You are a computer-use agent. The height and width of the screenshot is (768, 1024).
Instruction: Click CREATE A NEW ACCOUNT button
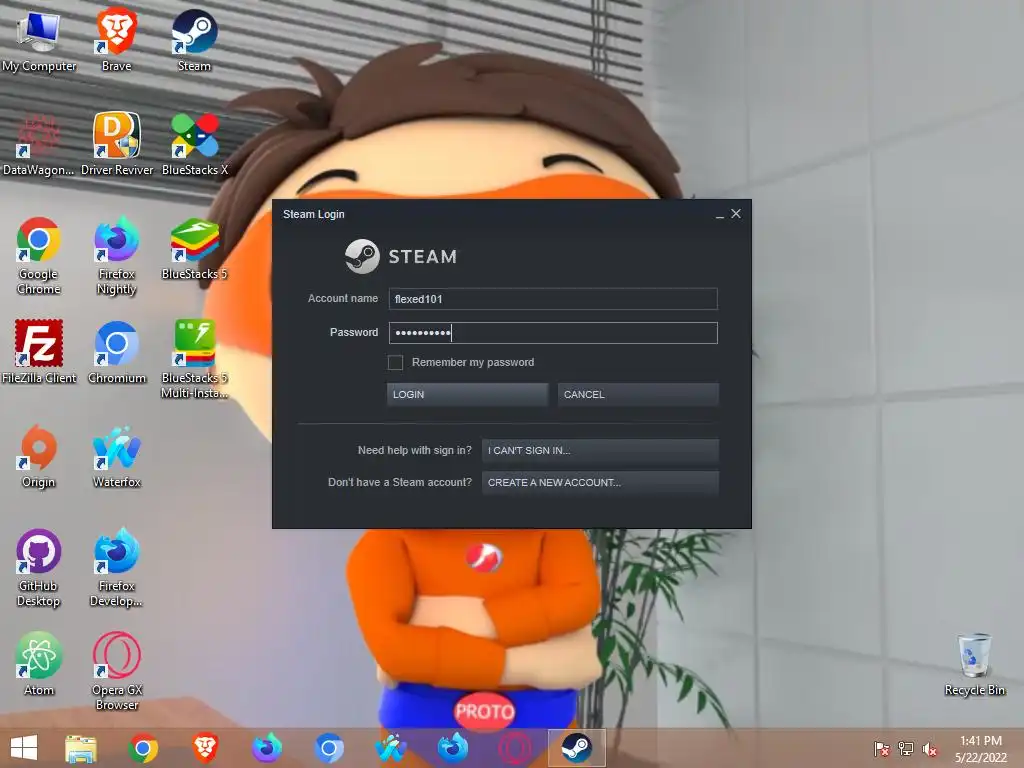pos(600,483)
